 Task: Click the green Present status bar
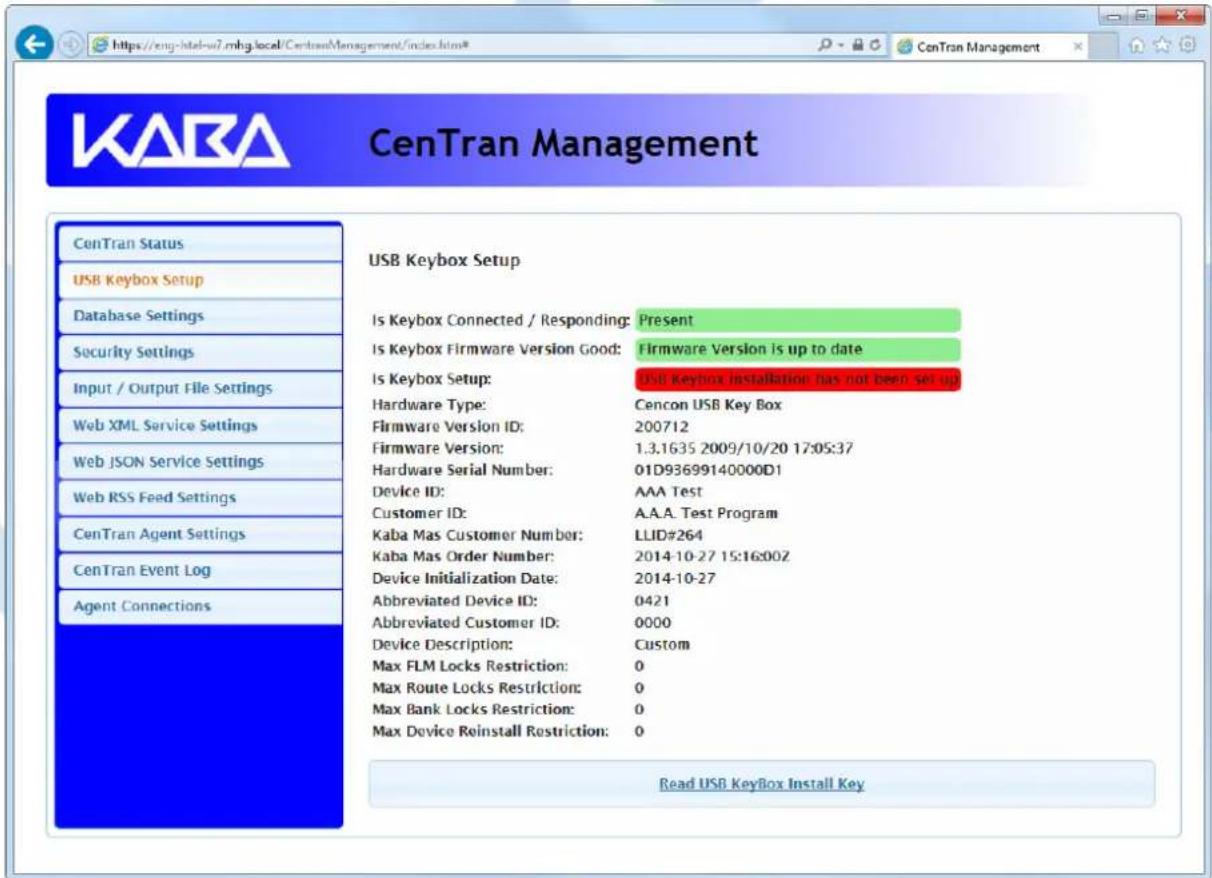click(x=798, y=320)
